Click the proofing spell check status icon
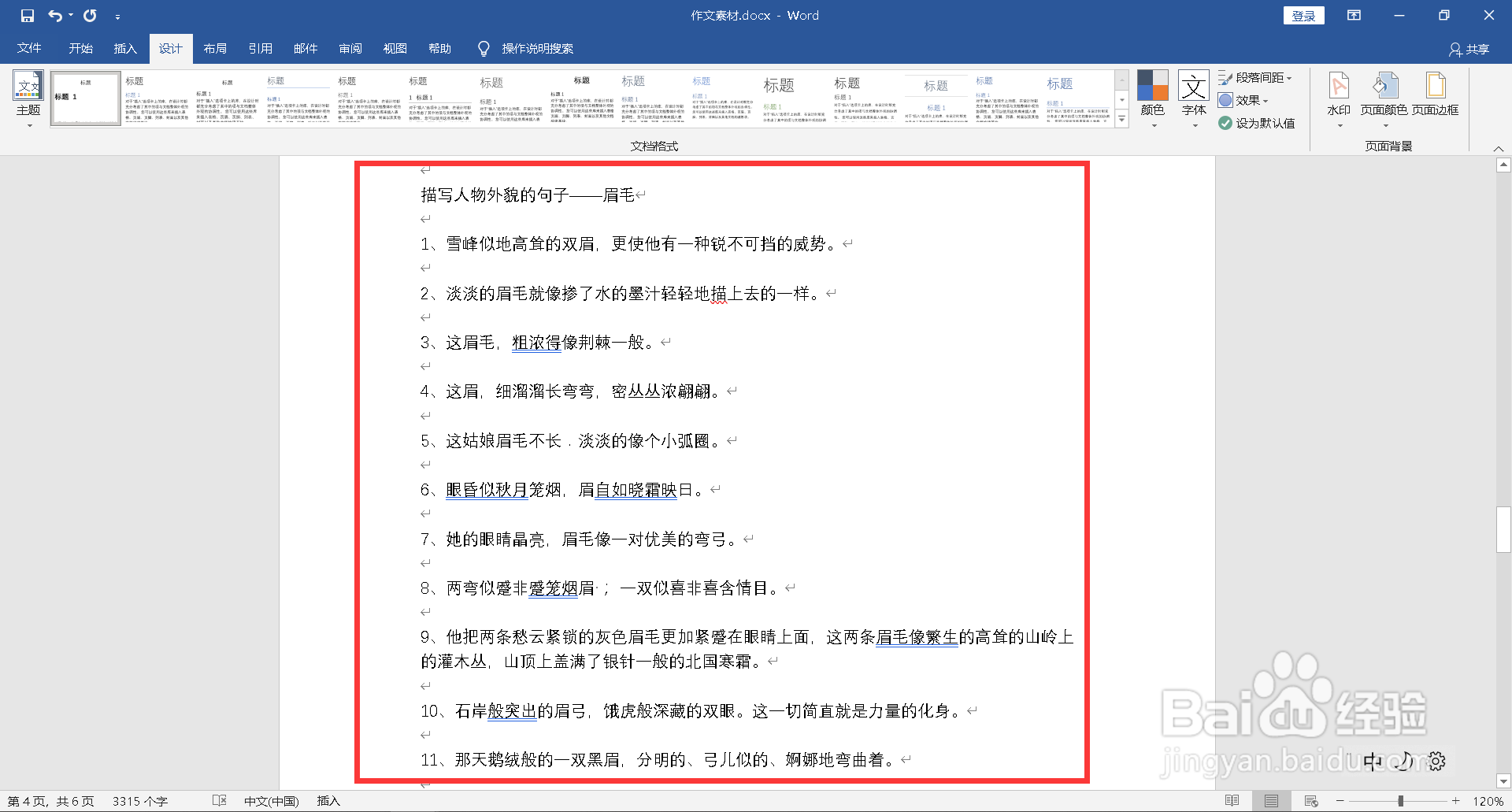Viewport: 1512px width, 812px height. [220, 801]
